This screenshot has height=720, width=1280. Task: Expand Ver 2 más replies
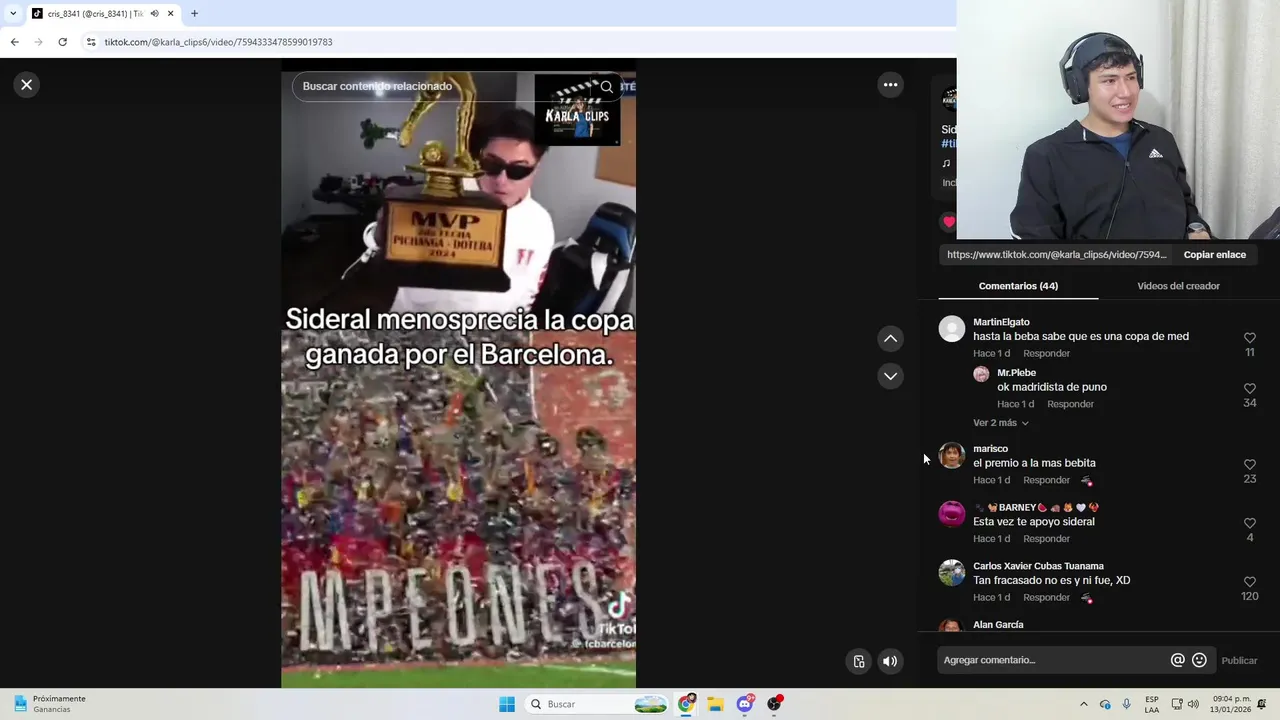[1001, 423]
